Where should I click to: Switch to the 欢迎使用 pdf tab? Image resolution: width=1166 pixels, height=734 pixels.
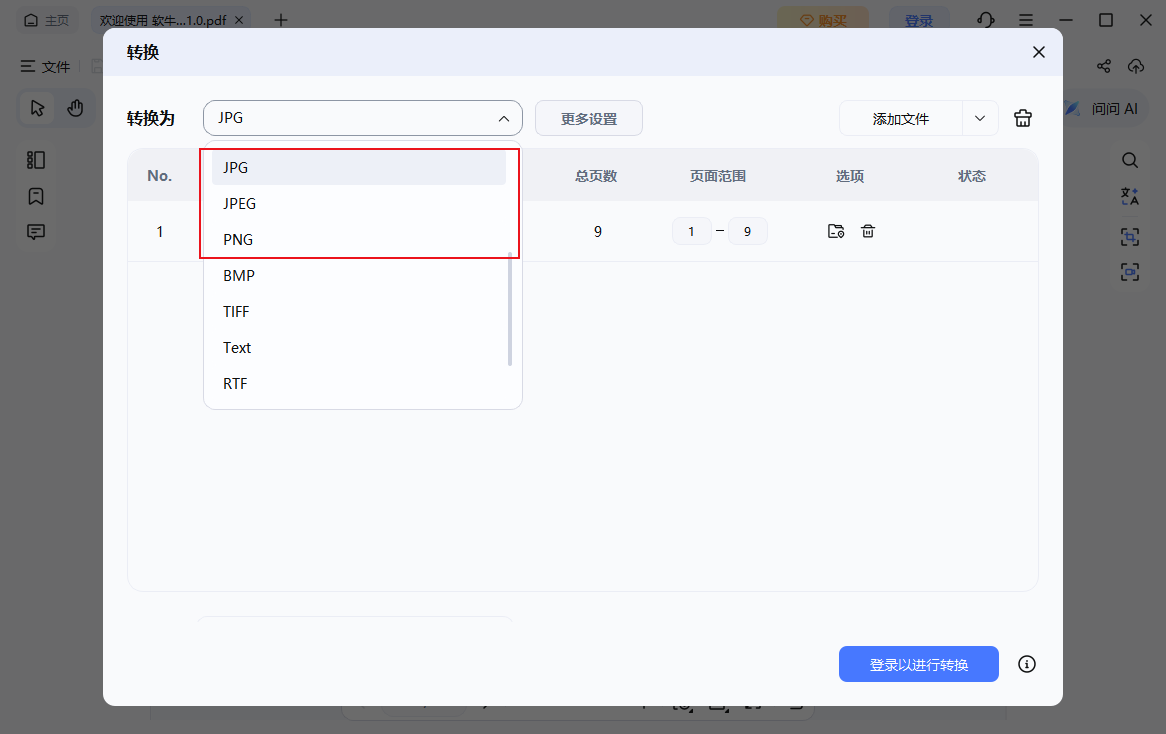(162, 20)
